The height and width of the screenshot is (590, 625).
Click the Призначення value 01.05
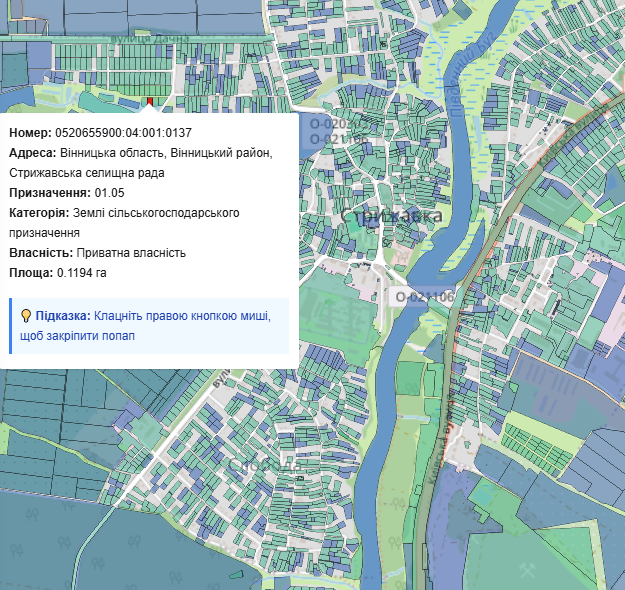(109, 193)
